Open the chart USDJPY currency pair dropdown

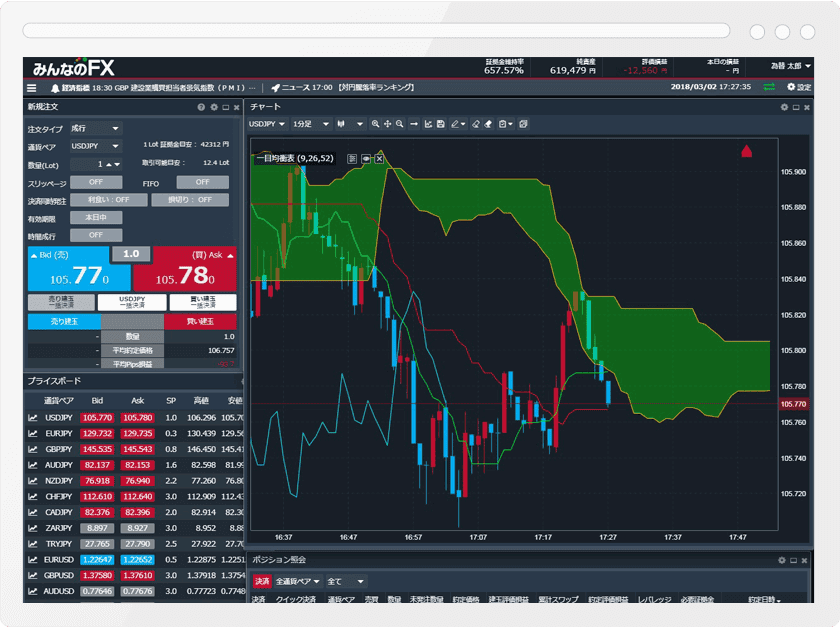pyautogui.click(x=268, y=124)
